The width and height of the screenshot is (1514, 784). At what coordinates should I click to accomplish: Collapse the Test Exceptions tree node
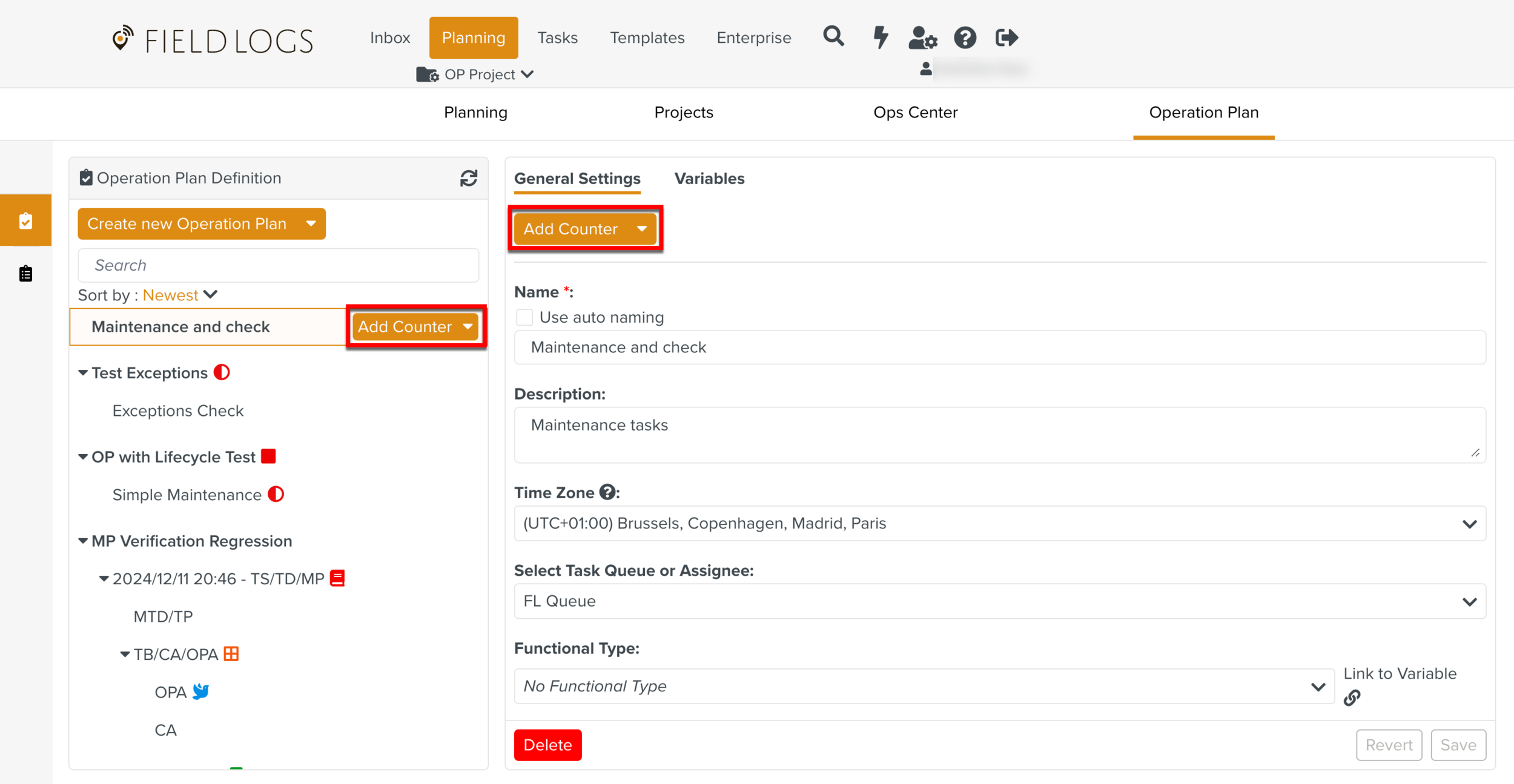83,373
